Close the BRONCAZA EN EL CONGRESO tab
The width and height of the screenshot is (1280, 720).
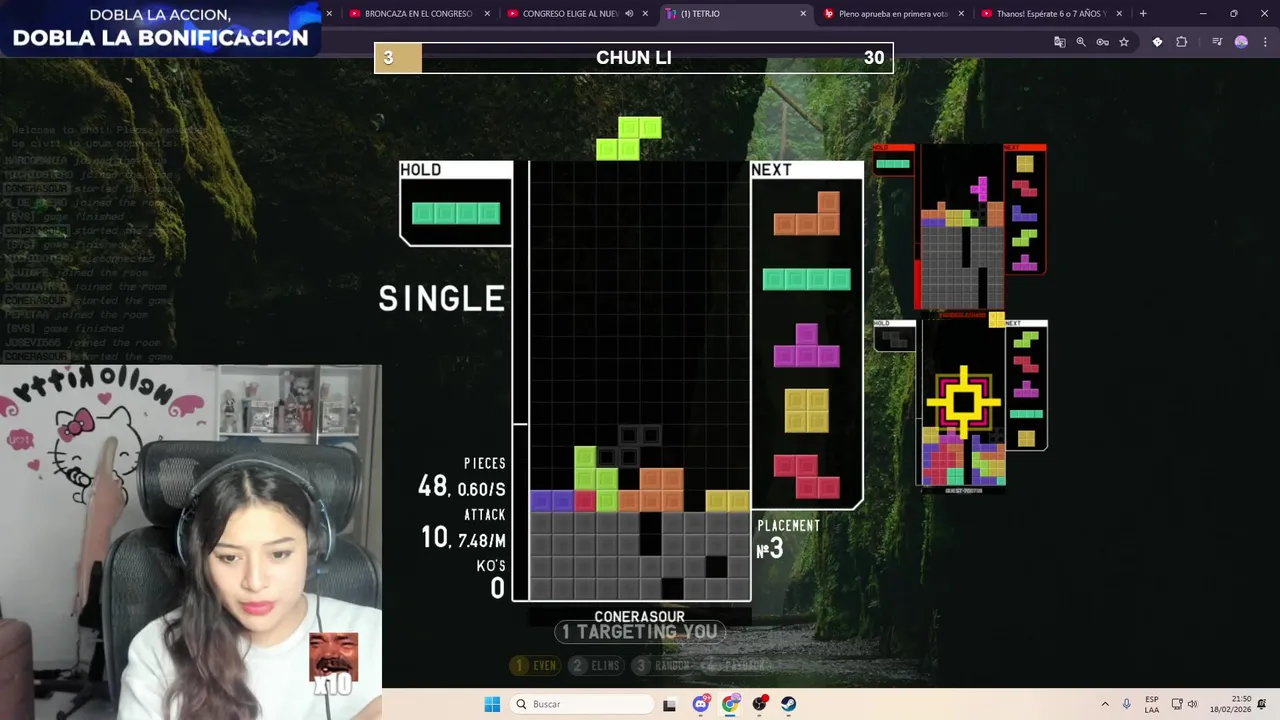tap(487, 14)
